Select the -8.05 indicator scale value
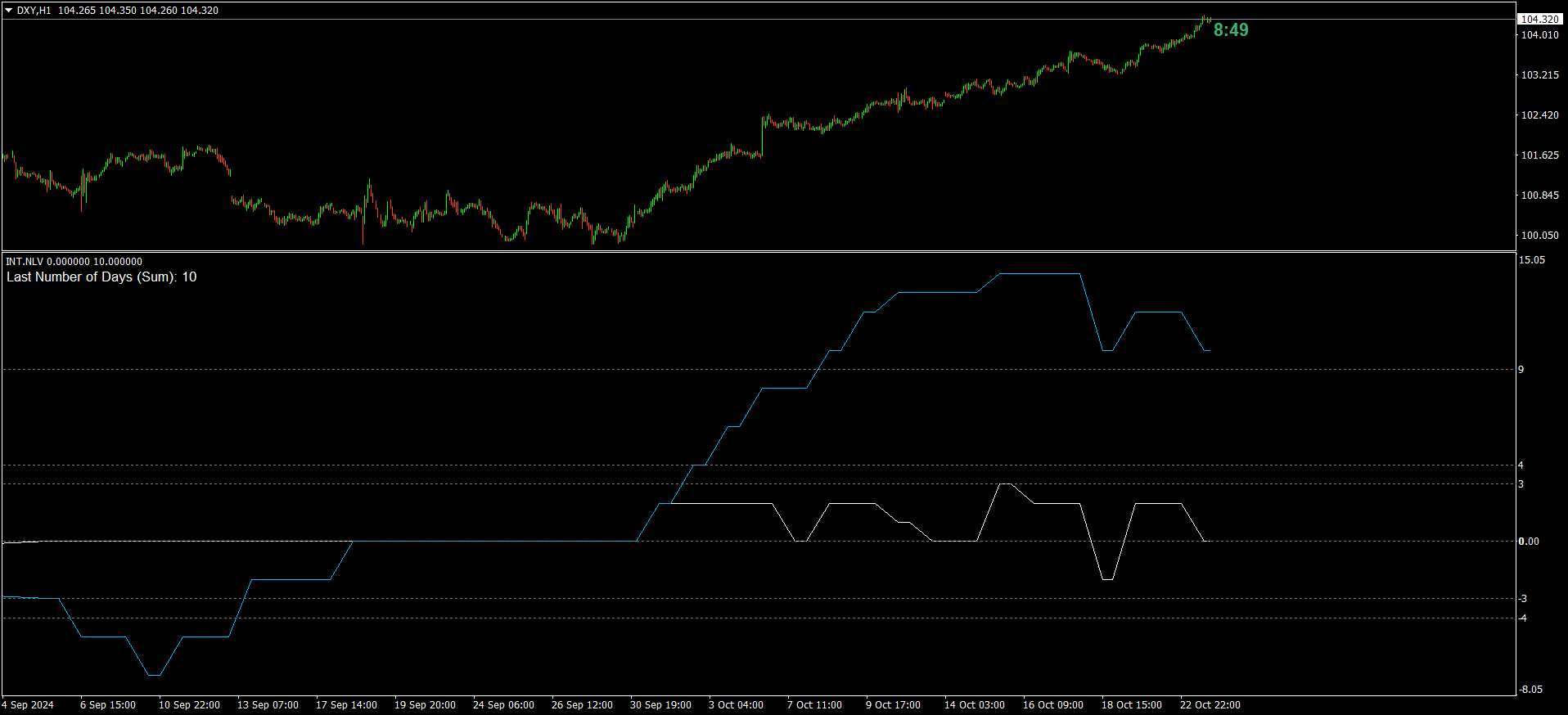1568x715 pixels. point(1531,690)
